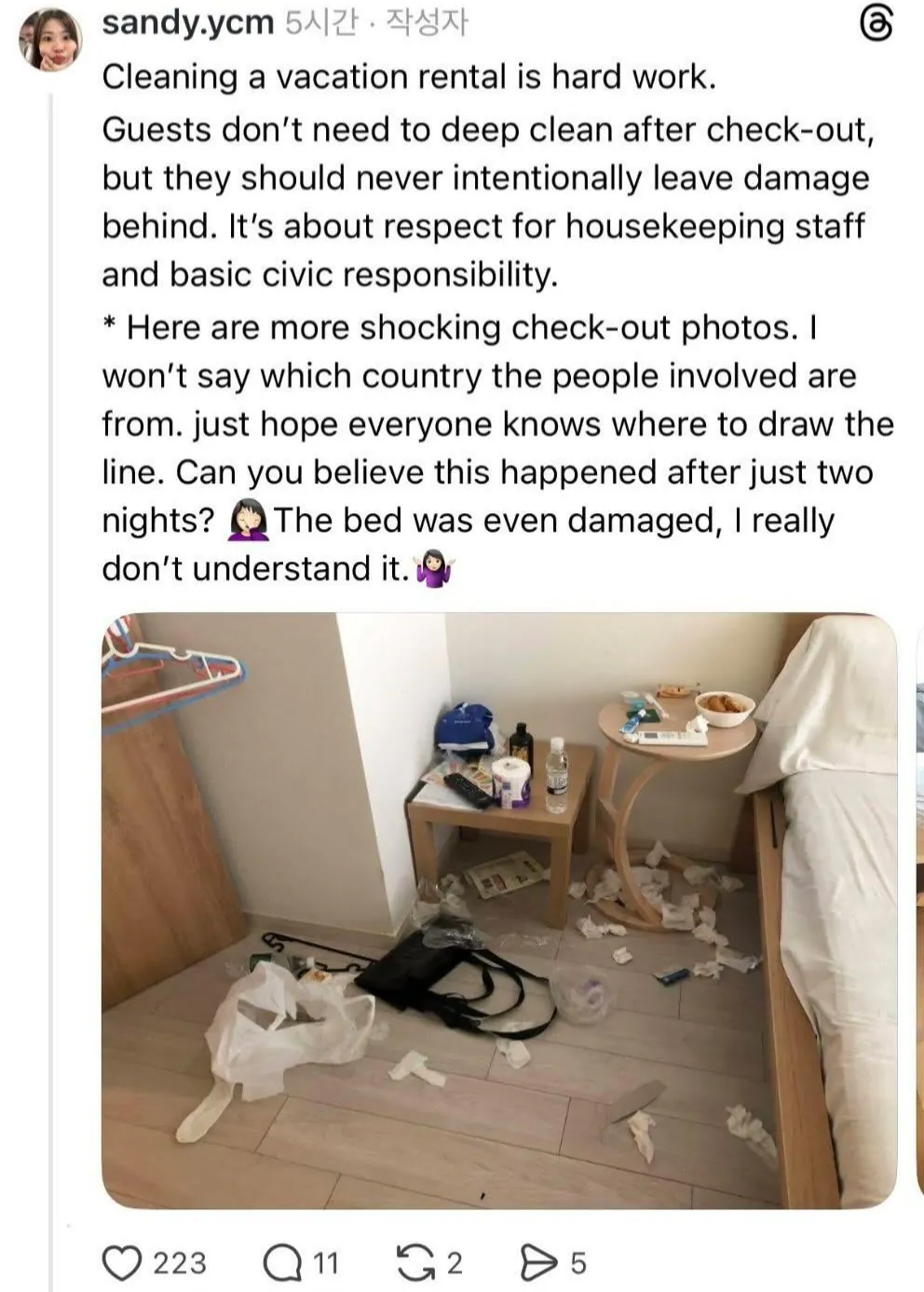The width and height of the screenshot is (924, 1292).
Task: Show the next photo peeking at right edge
Action: (920, 910)
